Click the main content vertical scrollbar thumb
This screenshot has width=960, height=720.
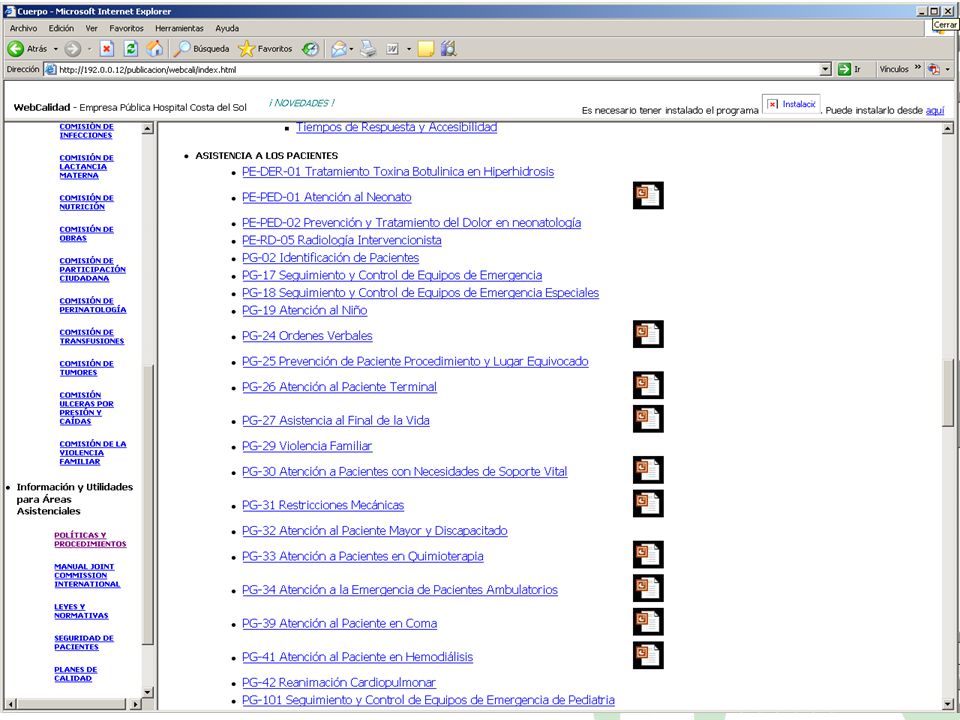click(x=948, y=392)
